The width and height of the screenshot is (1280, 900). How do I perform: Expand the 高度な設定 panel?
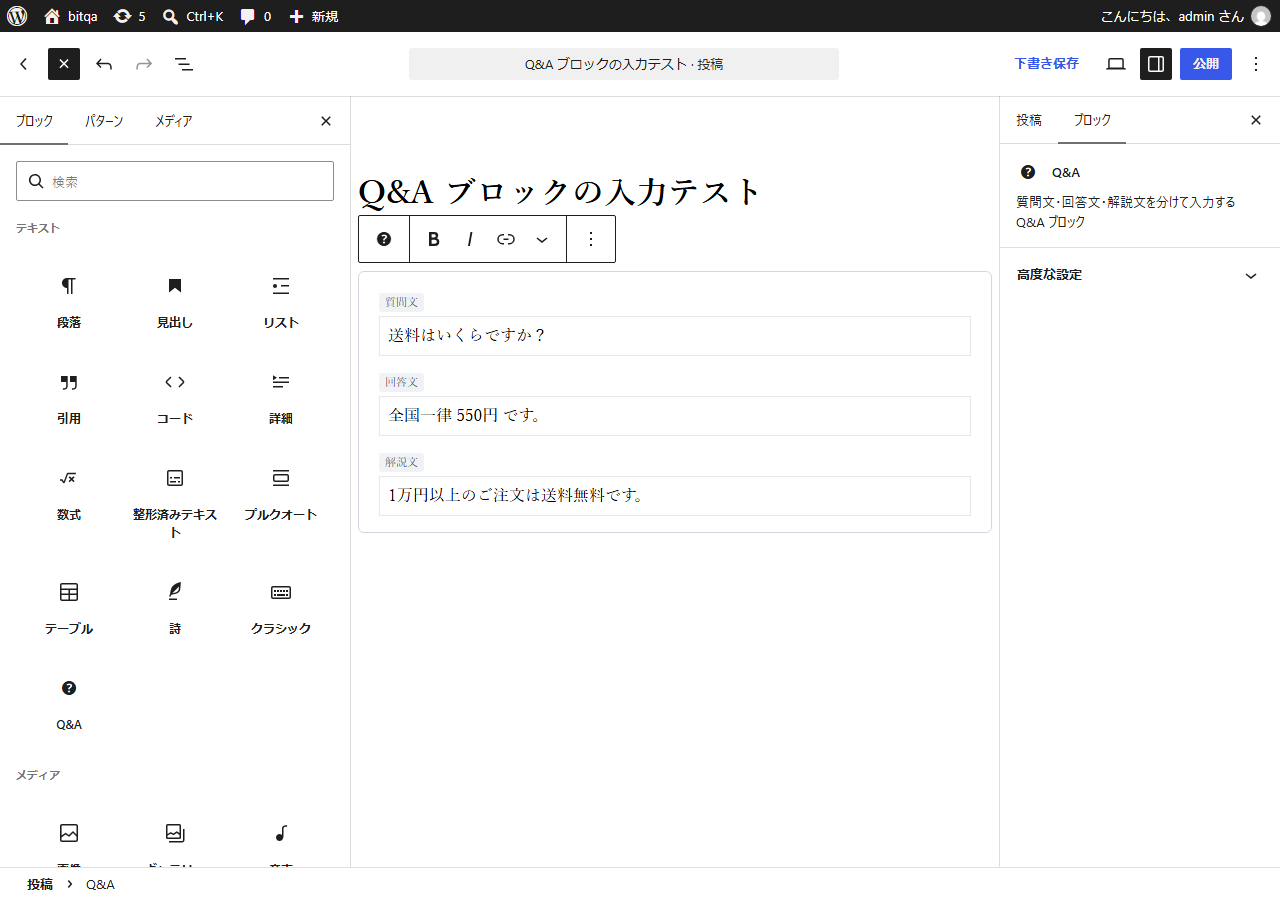1139,275
